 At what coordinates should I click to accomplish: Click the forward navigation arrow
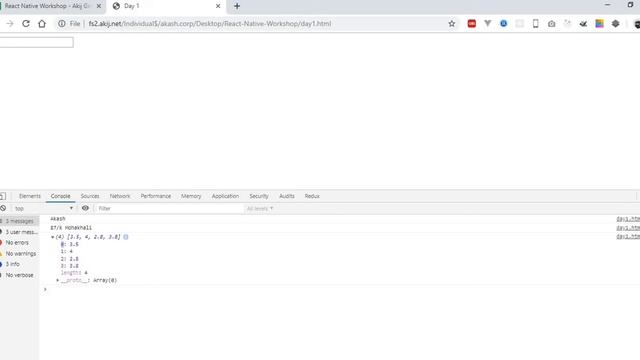tap(10, 24)
